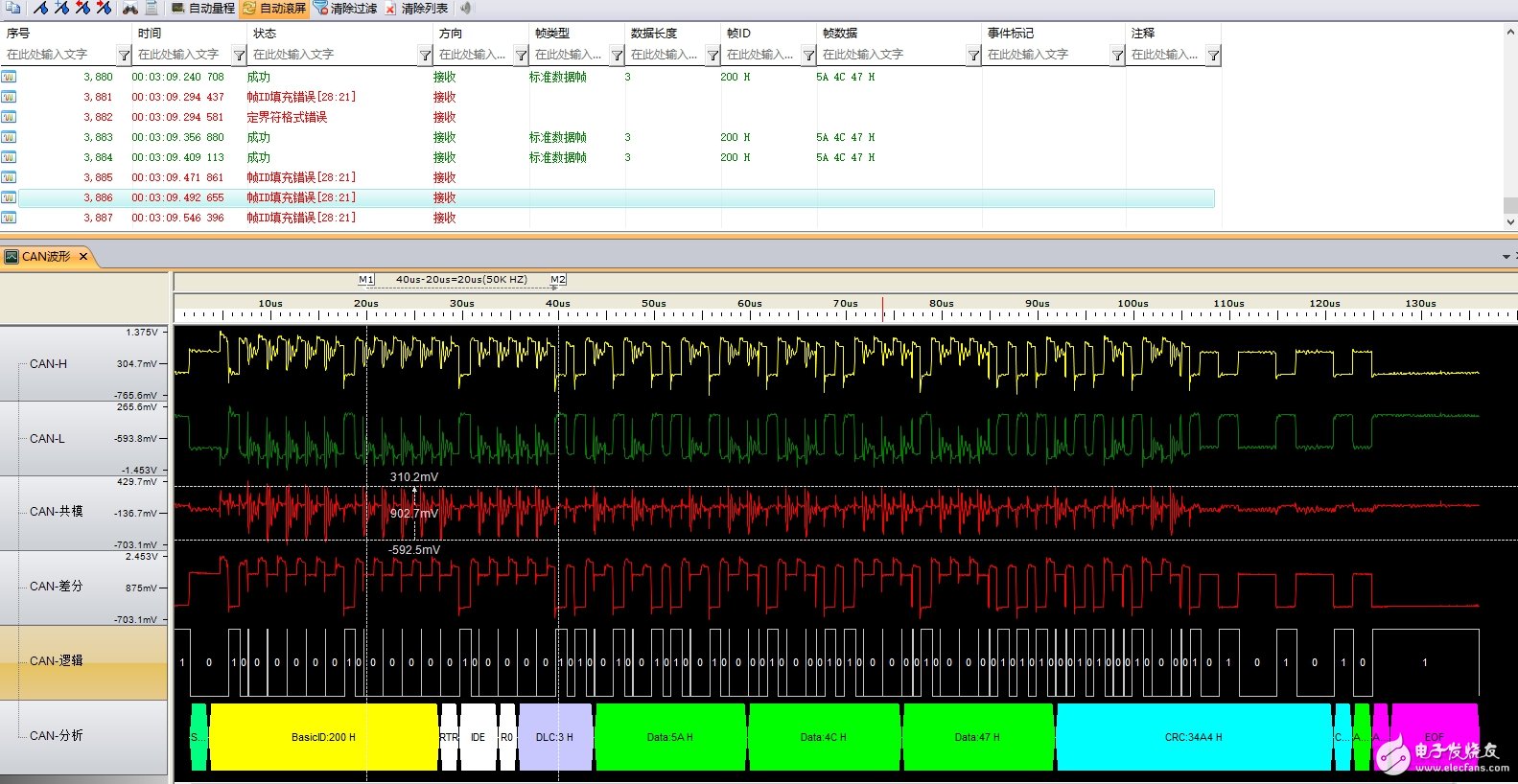Viewport: 1518px width, 784px height.
Task: Open the 时间 column filter dropdown
Action: pyautogui.click(x=239, y=56)
